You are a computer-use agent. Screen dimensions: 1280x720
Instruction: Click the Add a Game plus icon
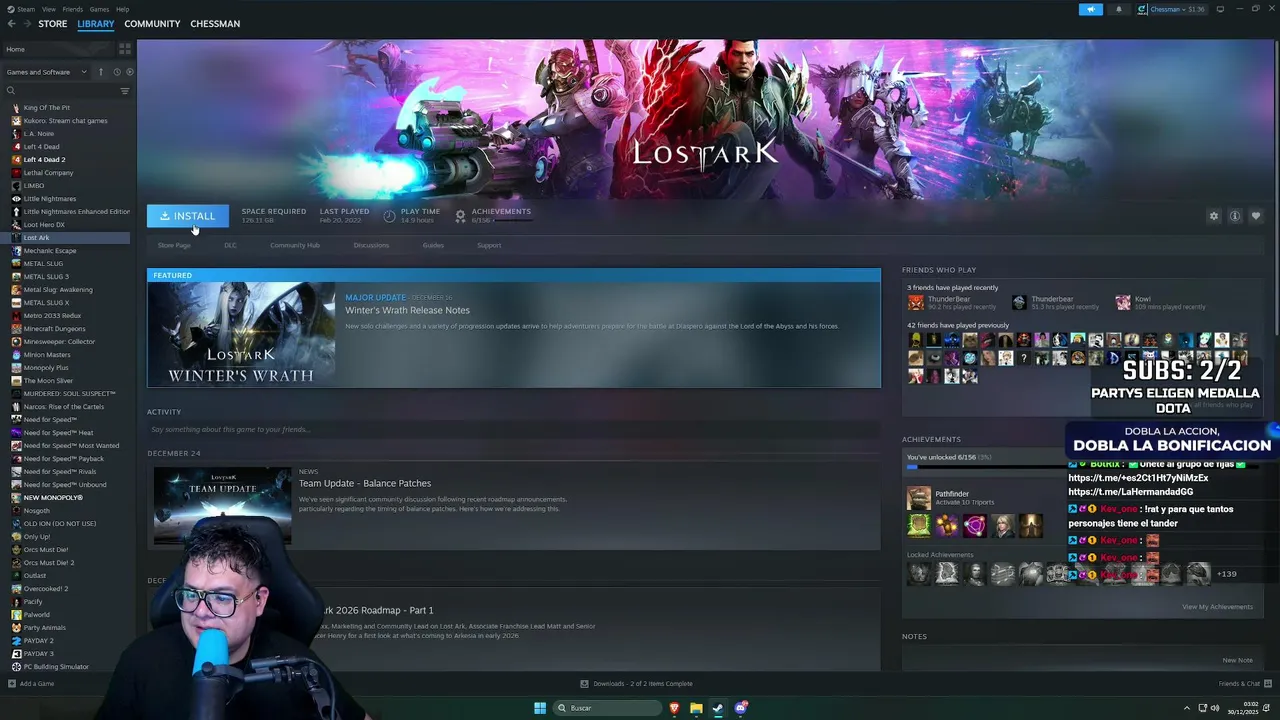(x=12, y=684)
